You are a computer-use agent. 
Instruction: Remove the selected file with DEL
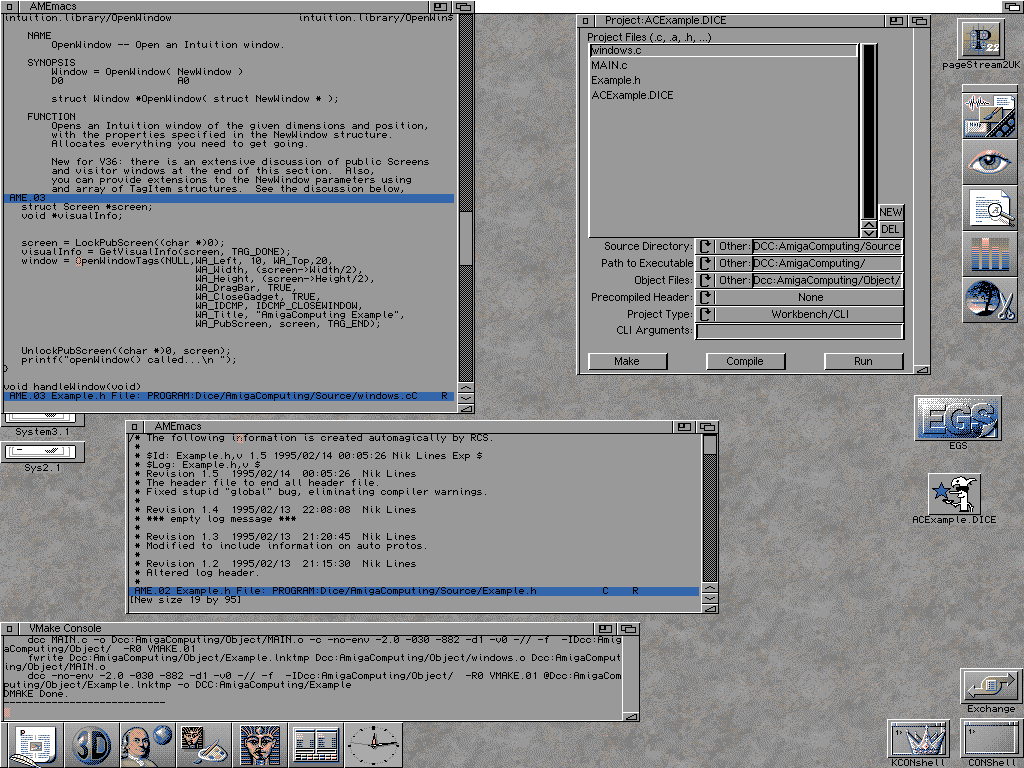[891, 229]
